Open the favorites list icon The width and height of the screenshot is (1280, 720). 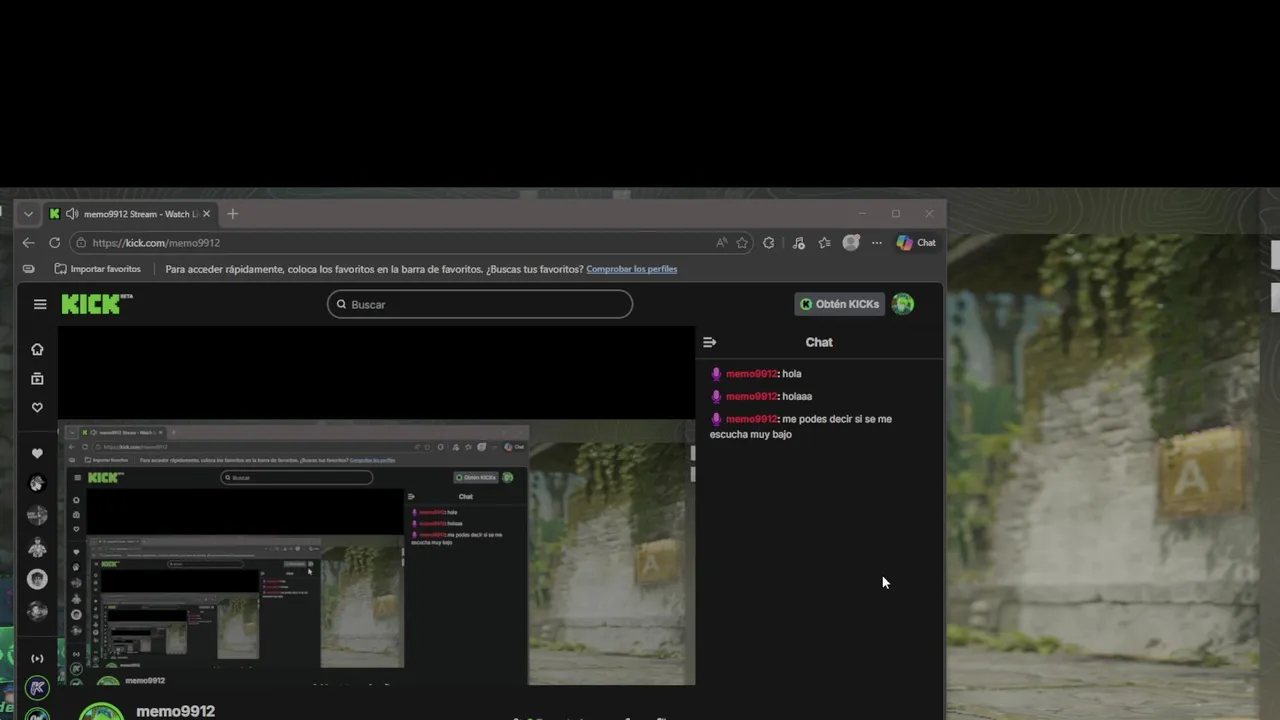(x=824, y=243)
